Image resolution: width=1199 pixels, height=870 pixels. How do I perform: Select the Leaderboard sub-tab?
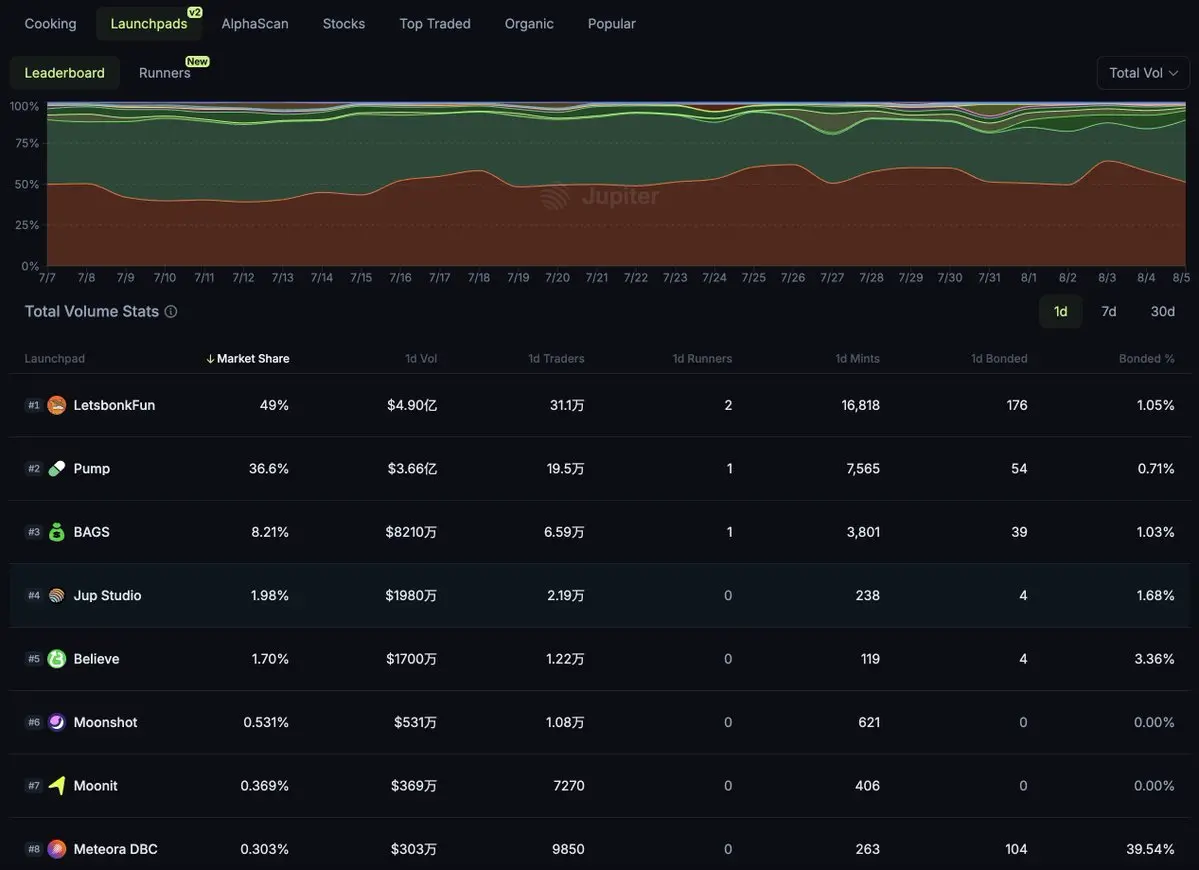(x=65, y=73)
